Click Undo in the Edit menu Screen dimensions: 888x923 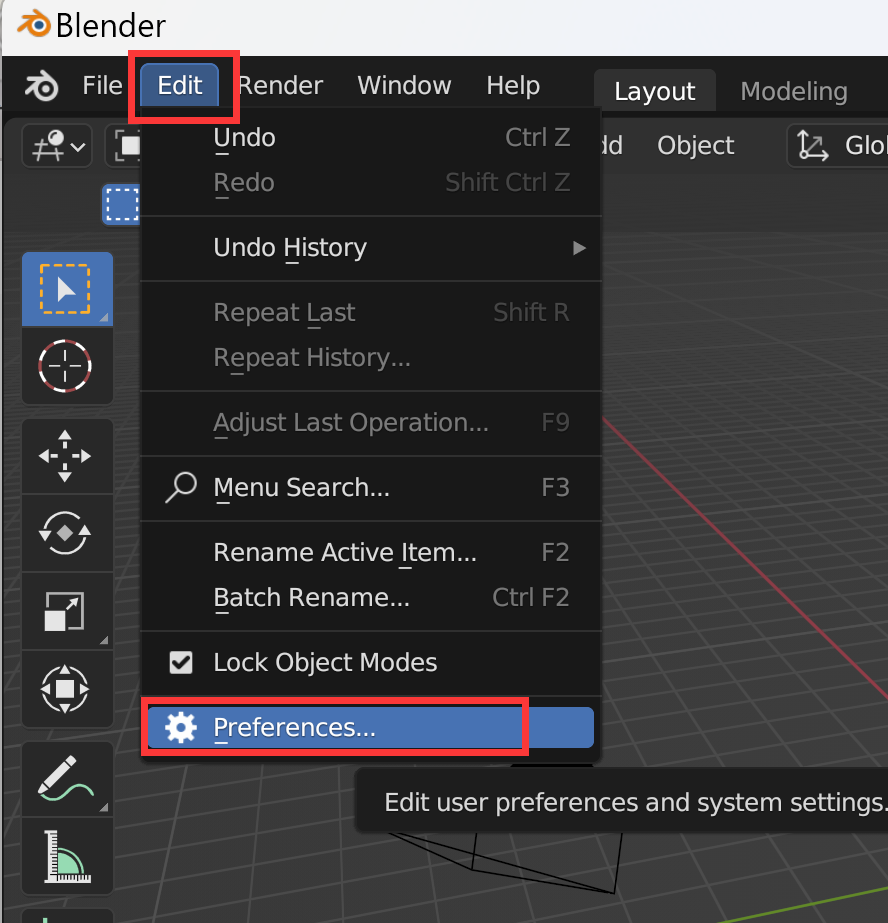click(245, 138)
